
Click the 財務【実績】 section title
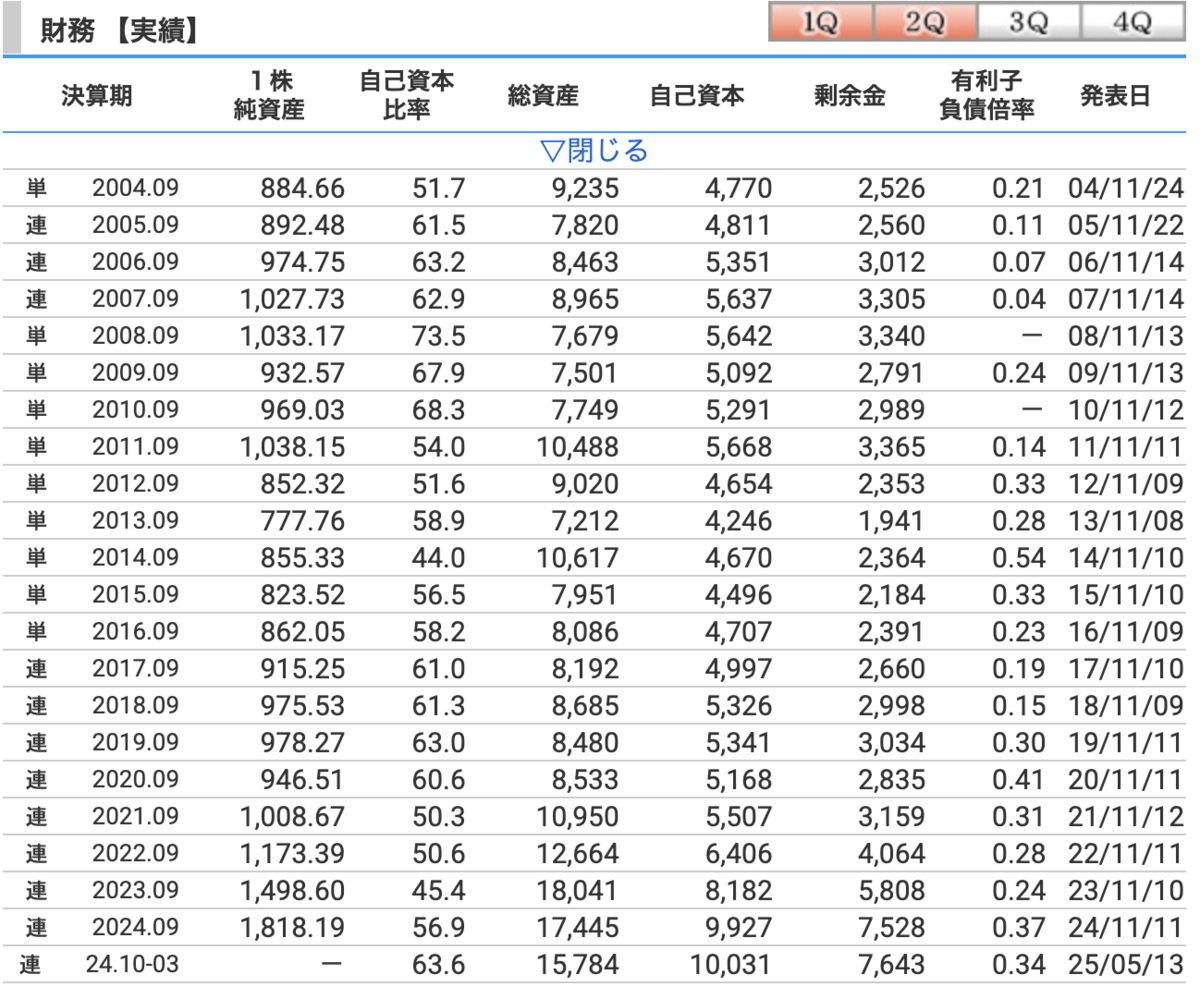pyautogui.click(x=118, y=32)
